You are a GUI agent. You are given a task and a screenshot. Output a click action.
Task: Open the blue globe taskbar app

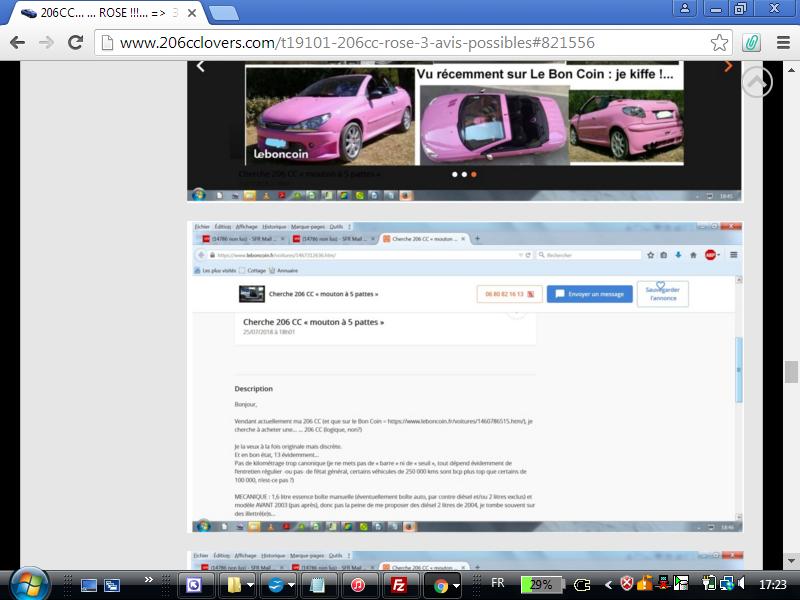(x=276, y=585)
